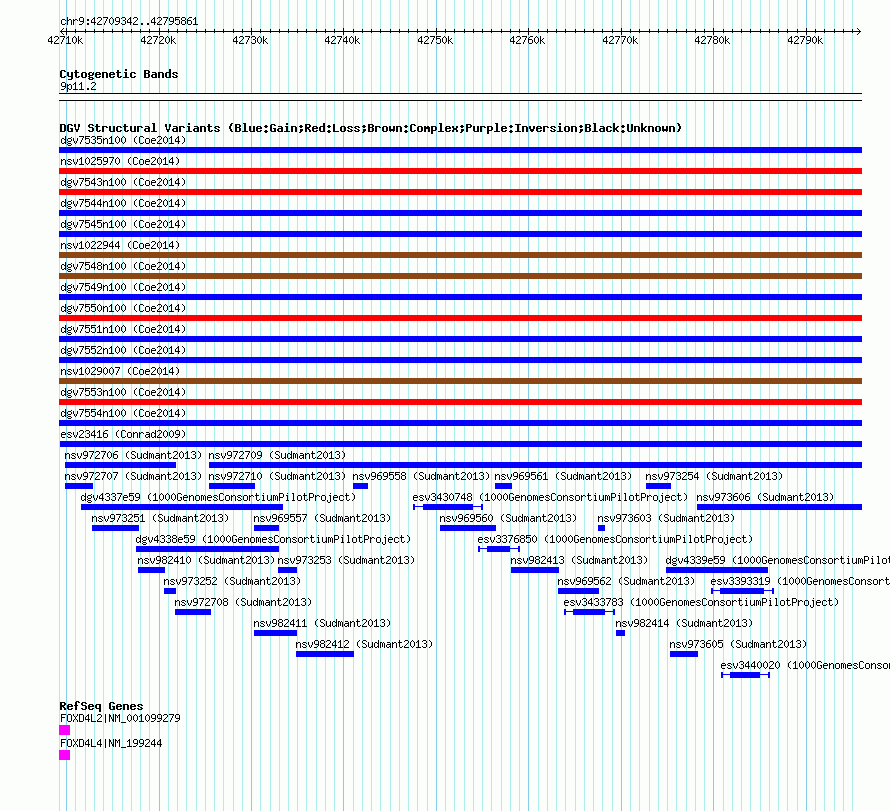The width and height of the screenshot is (890, 811).
Task: Click the 42720k ruler position label
Action: [158, 40]
